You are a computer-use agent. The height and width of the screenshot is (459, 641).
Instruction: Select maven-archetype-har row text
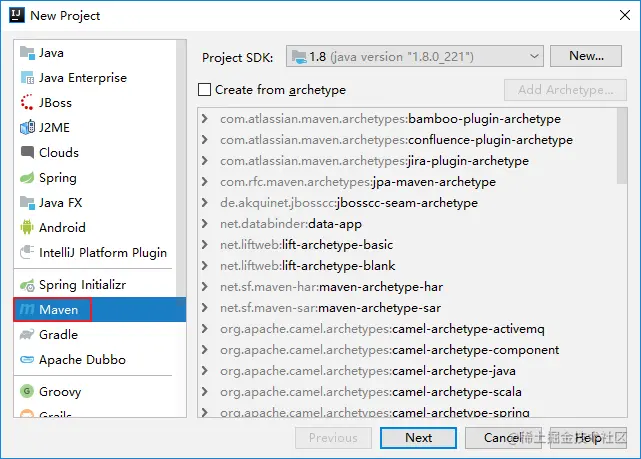[x=331, y=287]
